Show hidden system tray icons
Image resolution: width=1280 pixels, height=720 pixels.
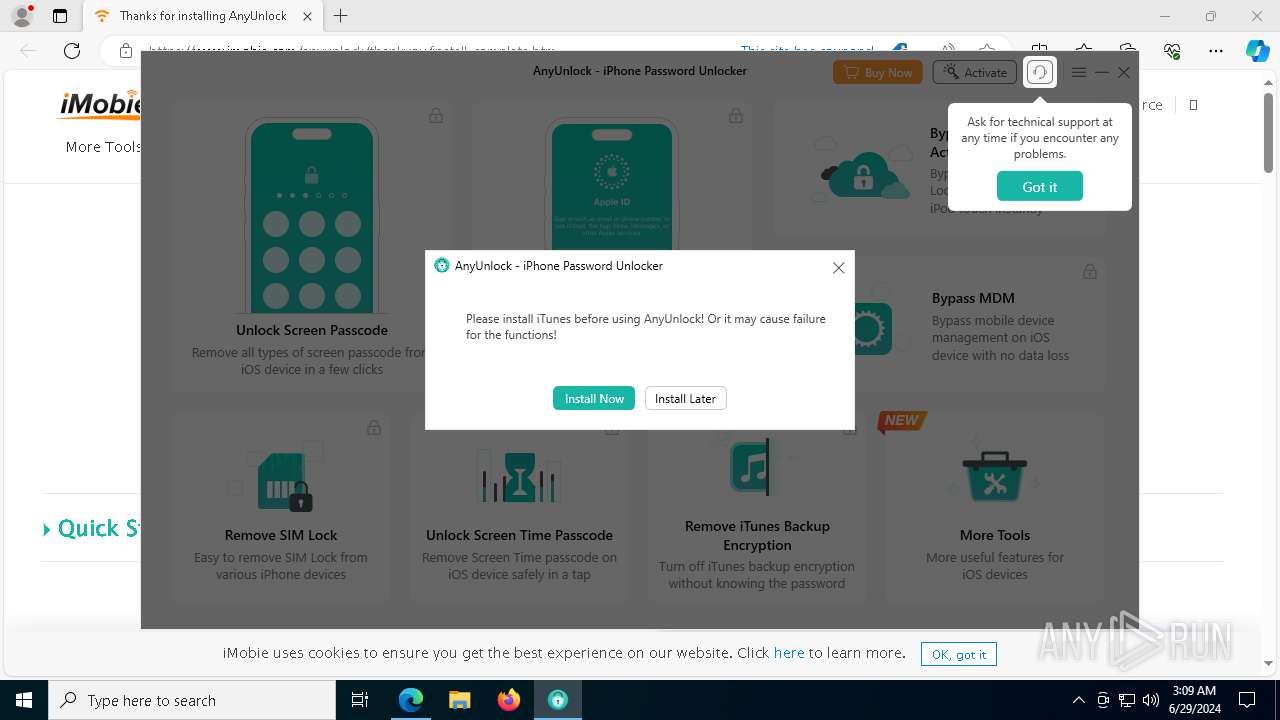point(1078,700)
